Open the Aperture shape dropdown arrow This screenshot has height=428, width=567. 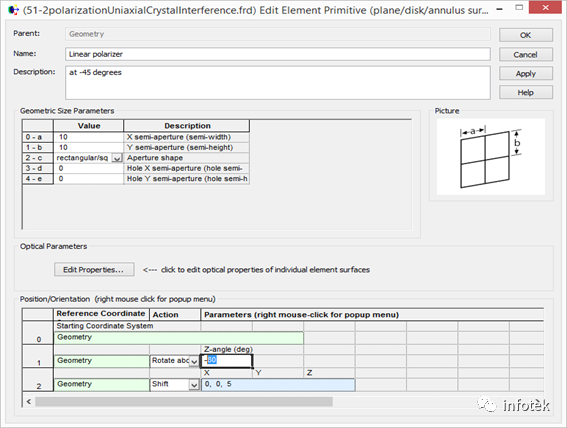pyautogui.click(x=117, y=158)
